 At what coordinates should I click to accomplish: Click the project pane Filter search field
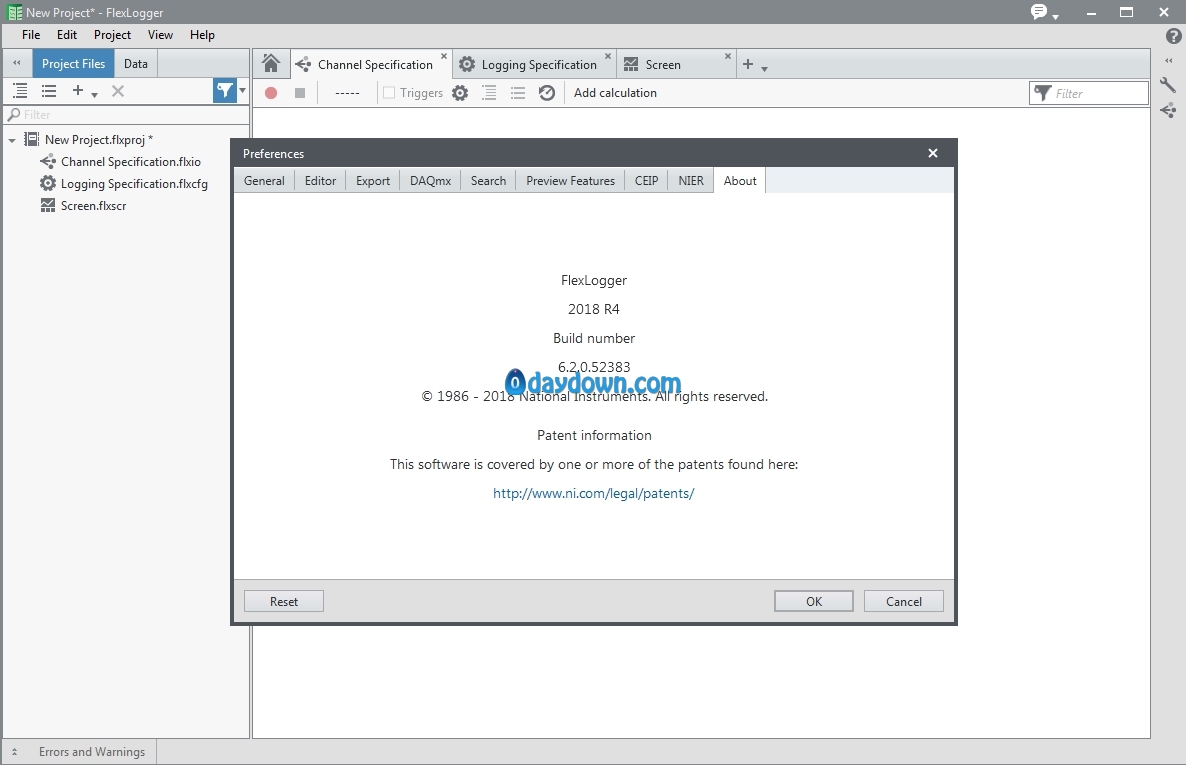click(x=126, y=115)
